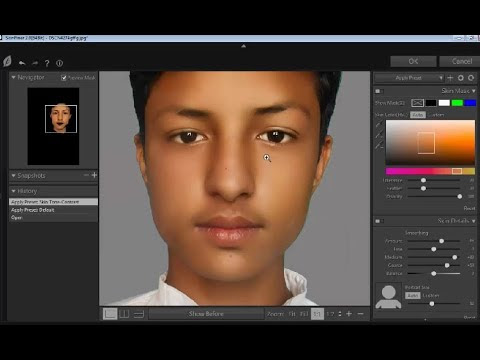
Task: Click the OK button
Action: [413, 61]
